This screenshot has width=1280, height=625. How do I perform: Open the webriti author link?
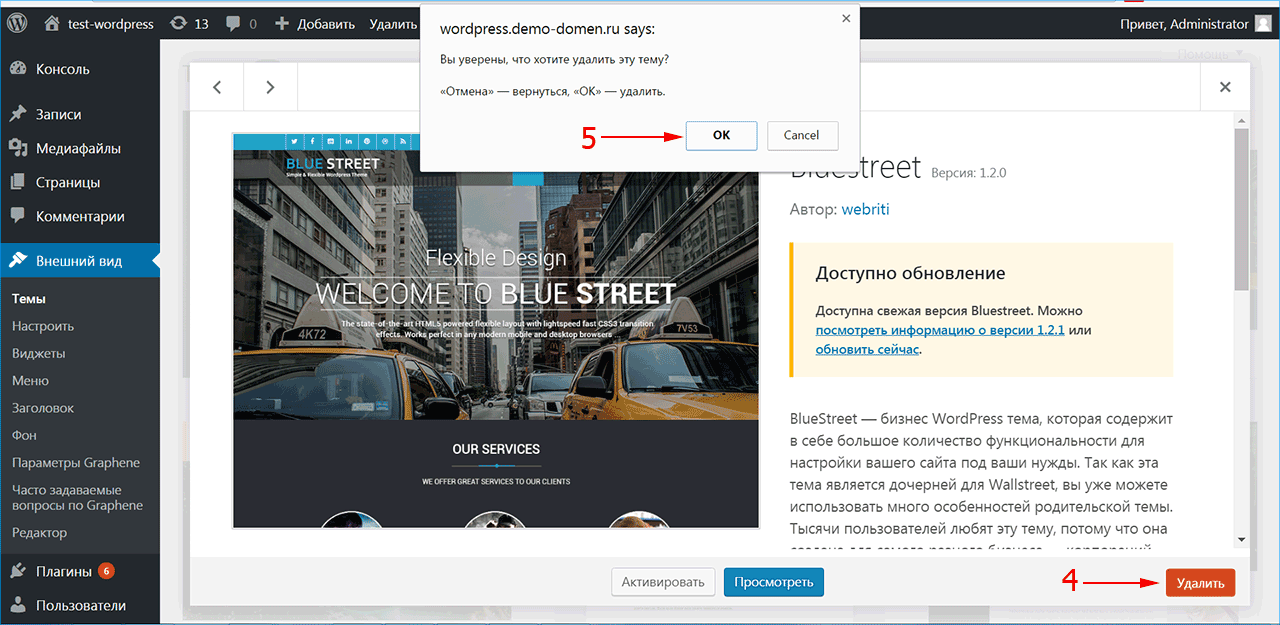coord(865,210)
